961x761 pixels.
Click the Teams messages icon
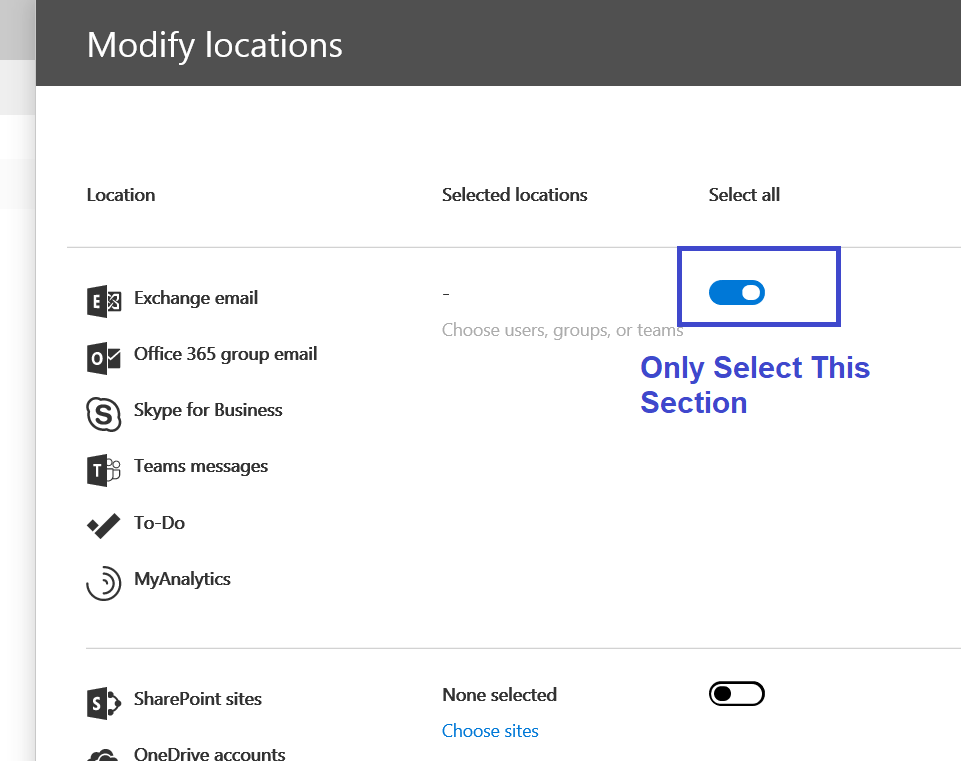(x=104, y=471)
